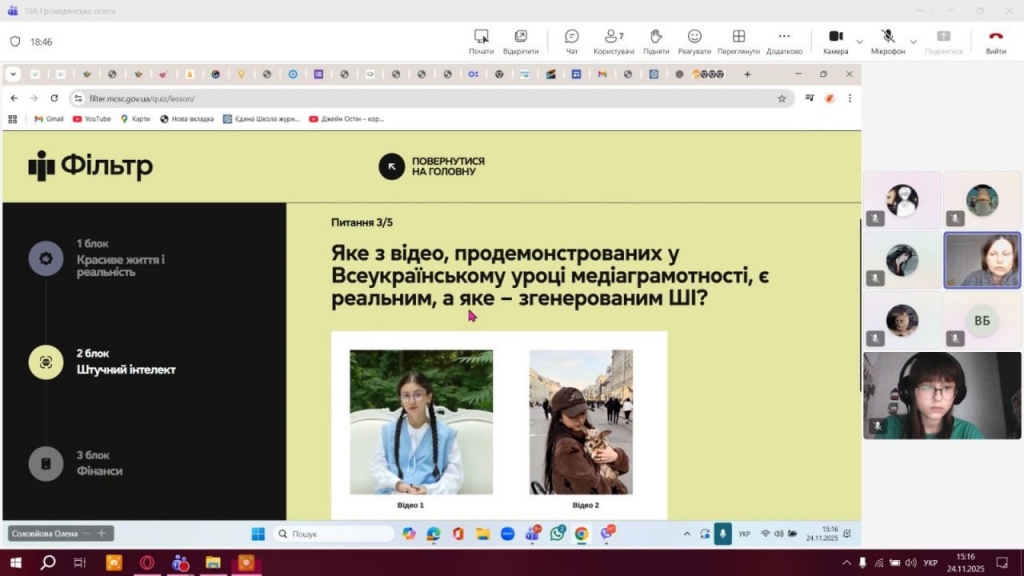Expand the camera options chevron

pos(859,42)
